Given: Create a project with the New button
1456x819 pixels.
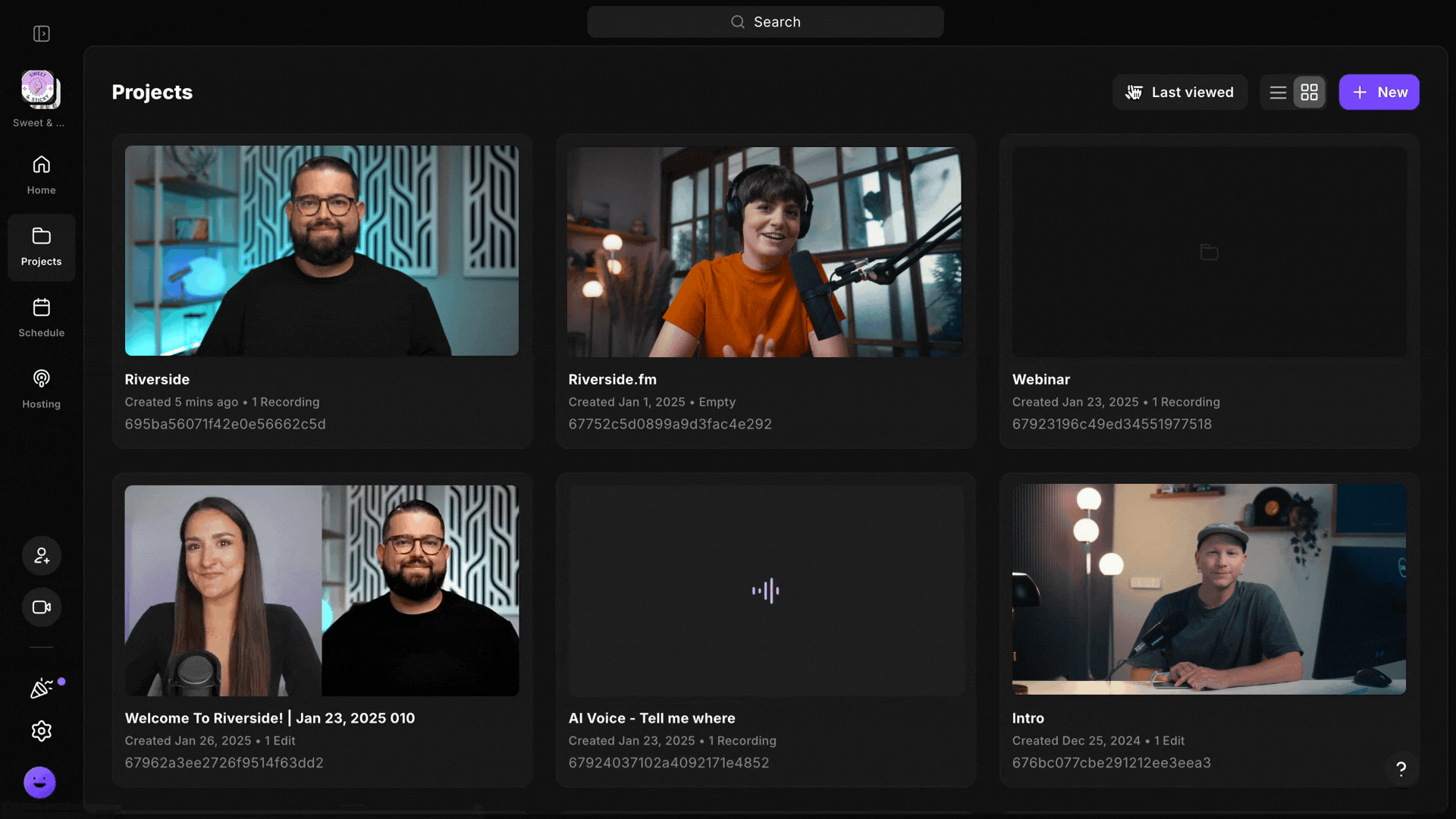Looking at the screenshot, I should pos(1379,92).
